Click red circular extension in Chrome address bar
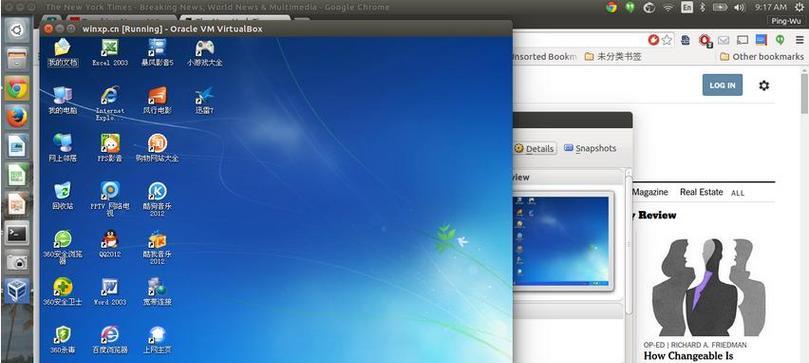Image resolution: width=809 pixels, height=363 pixels. coord(654,40)
